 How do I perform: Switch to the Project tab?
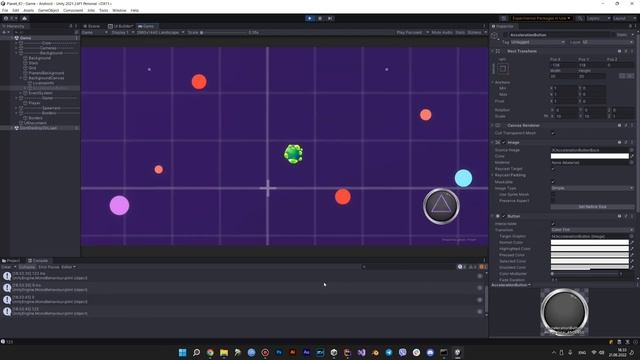tap(11, 260)
